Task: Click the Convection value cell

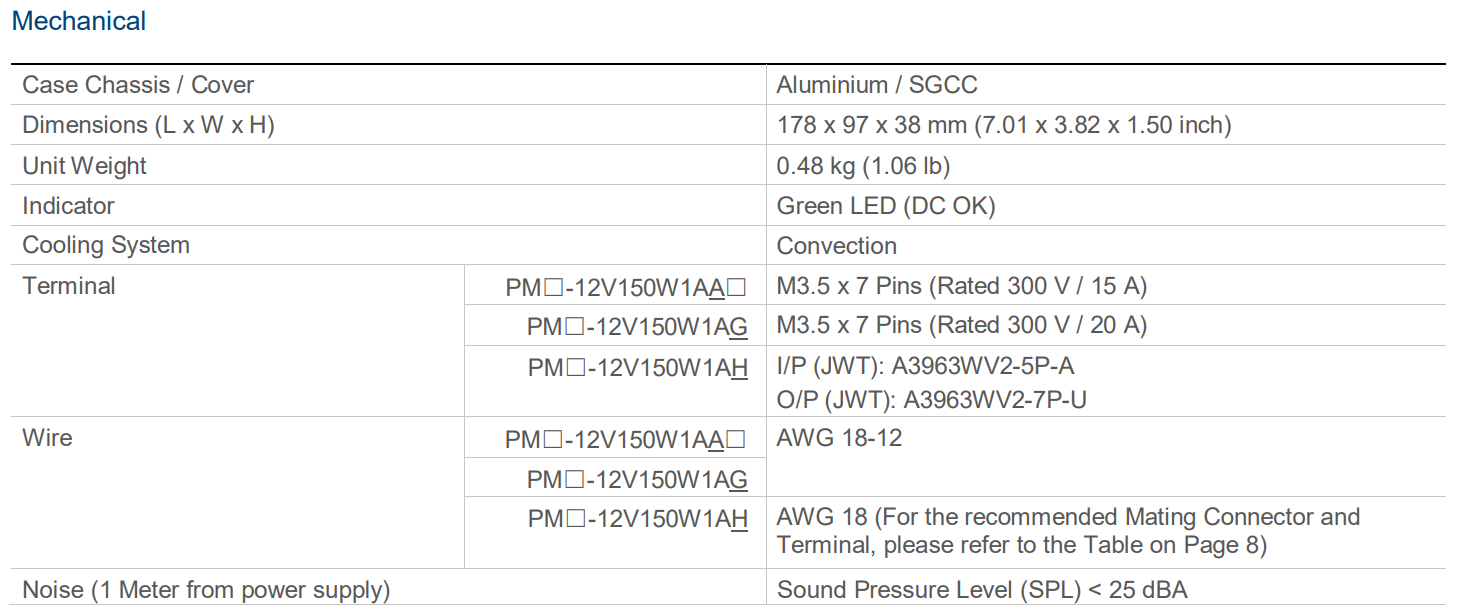Action: click(x=836, y=245)
